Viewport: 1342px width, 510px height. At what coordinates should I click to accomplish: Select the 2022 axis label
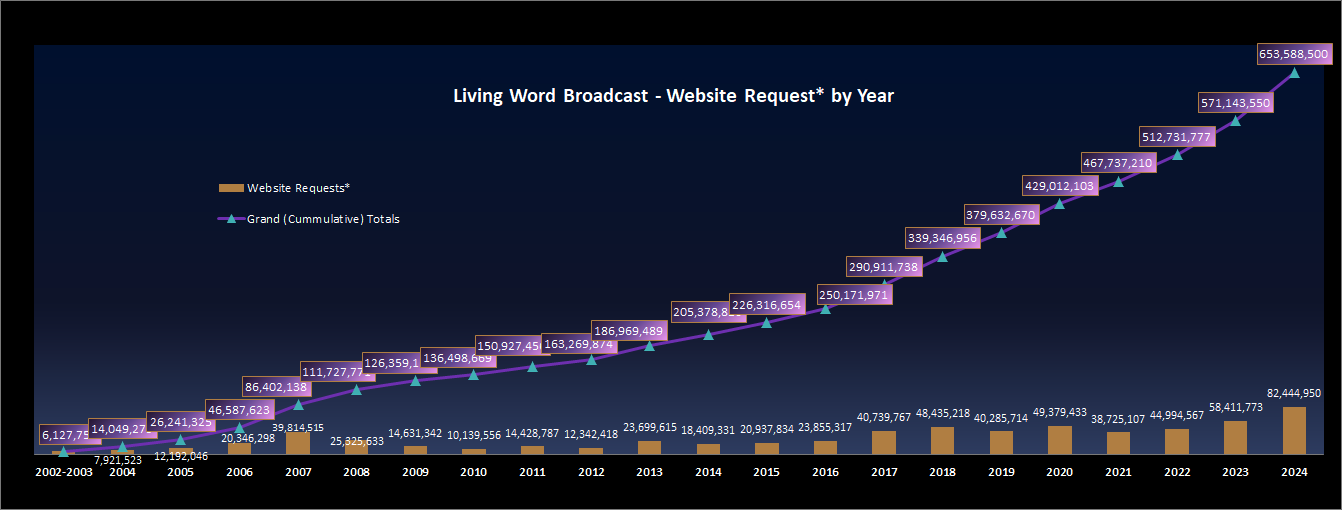point(1177,471)
